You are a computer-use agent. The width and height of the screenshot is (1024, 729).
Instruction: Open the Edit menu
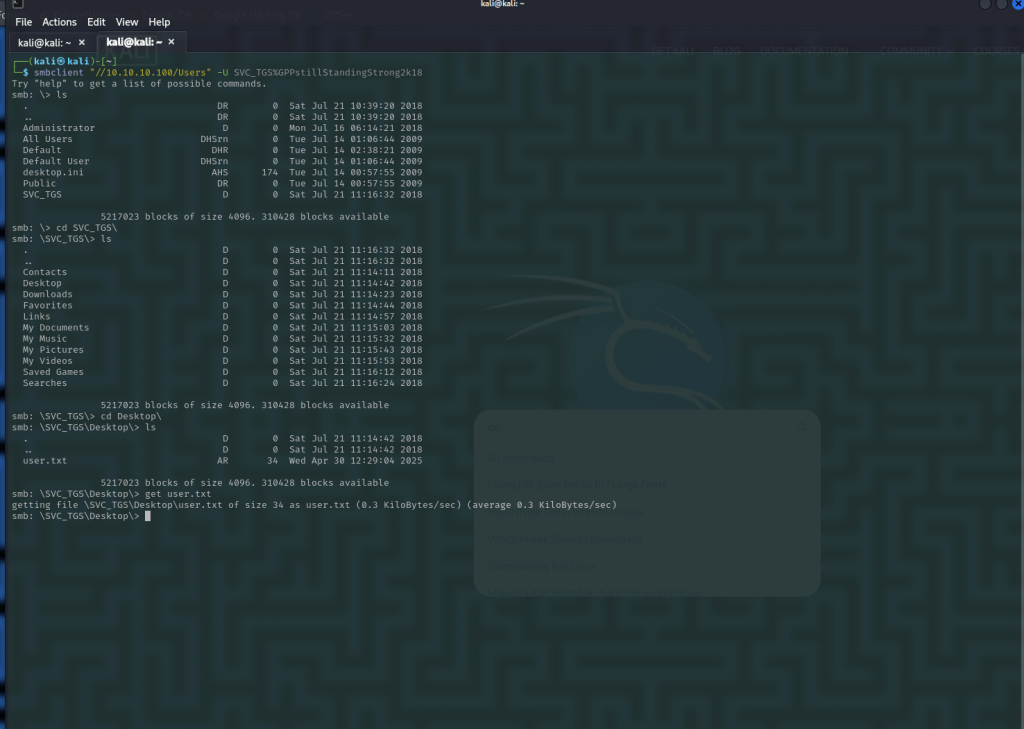click(x=96, y=22)
